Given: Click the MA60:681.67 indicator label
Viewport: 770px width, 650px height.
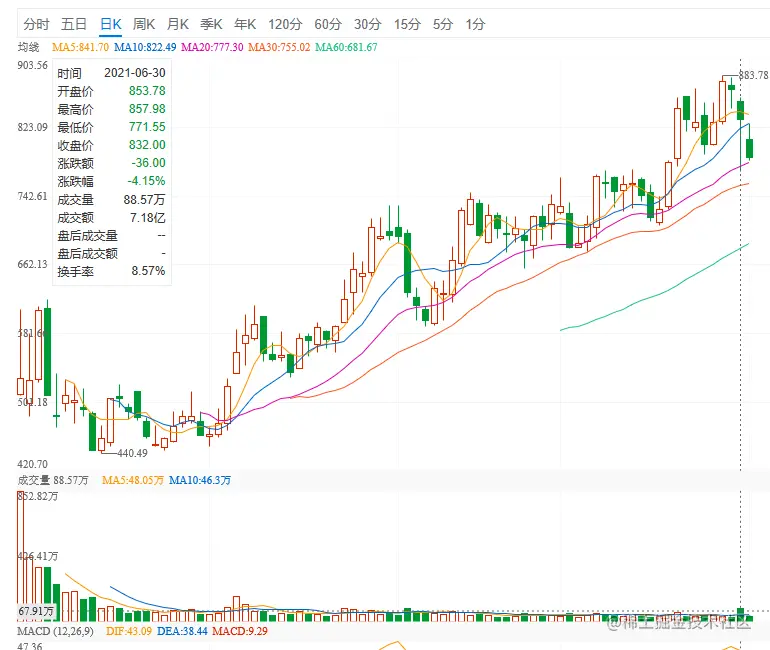Looking at the screenshot, I should pyautogui.click(x=346, y=47).
